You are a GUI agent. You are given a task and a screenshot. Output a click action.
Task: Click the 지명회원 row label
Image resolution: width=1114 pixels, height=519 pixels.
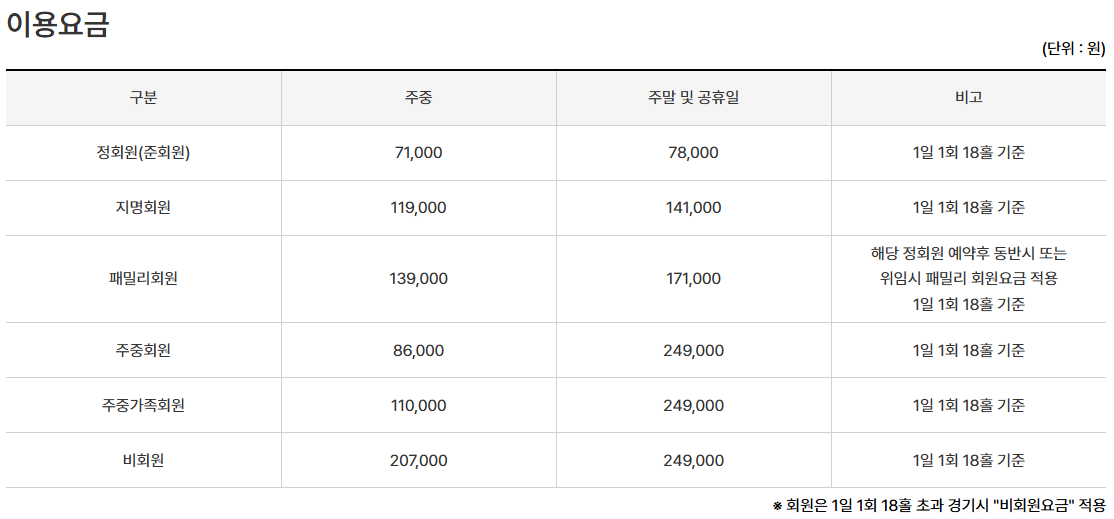point(143,208)
